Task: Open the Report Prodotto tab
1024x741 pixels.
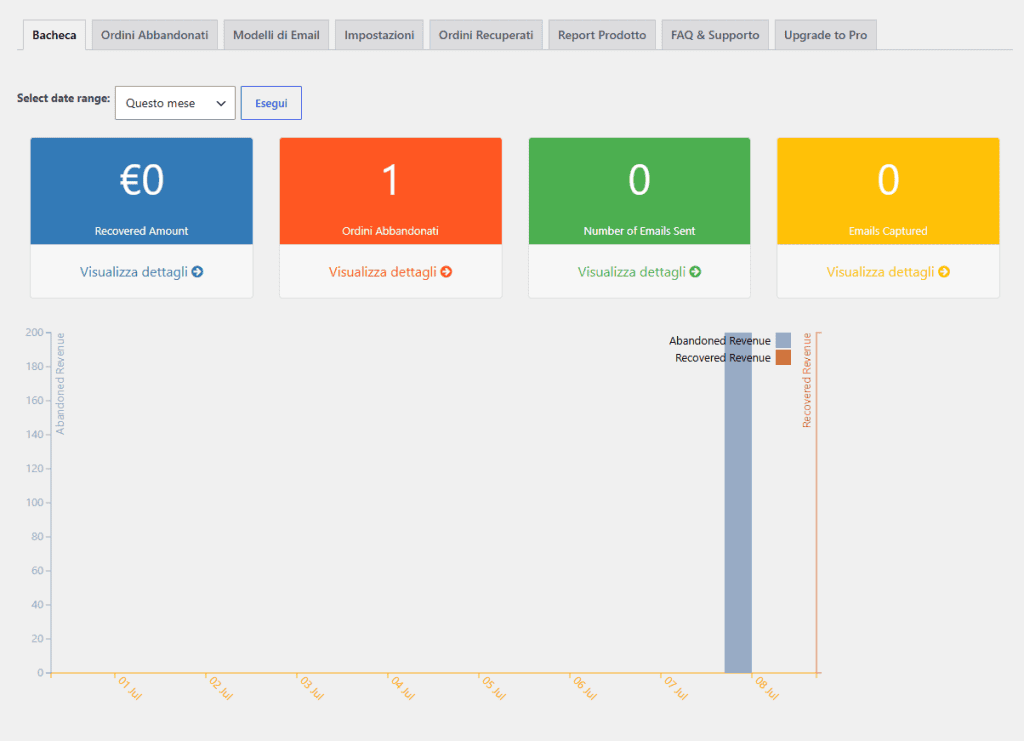Action: tap(602, 35)
